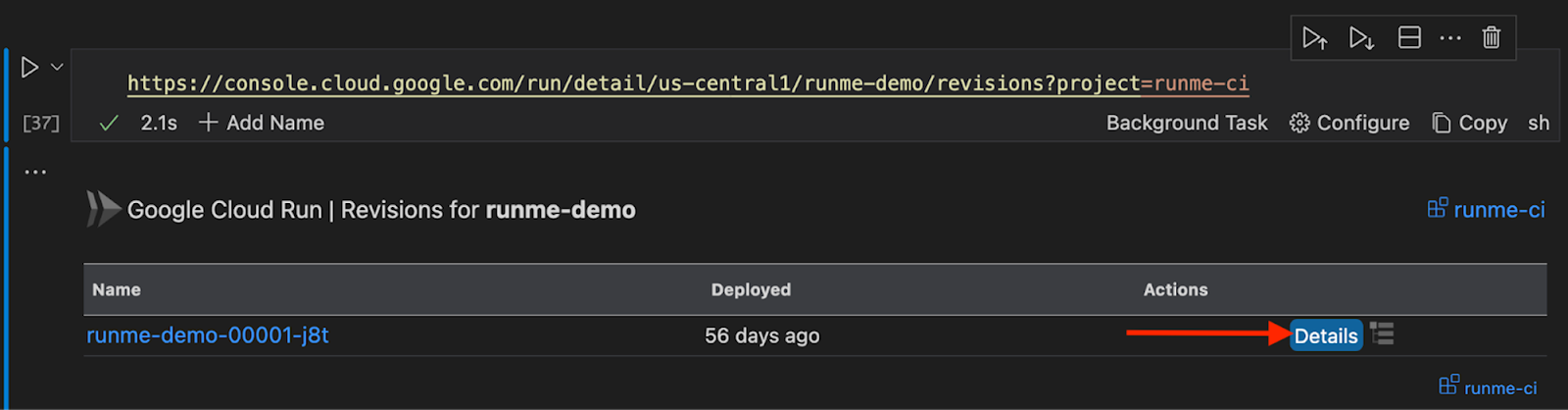
Task: Click the Execute Cell and Below icon
Action: coord(1361,38)
